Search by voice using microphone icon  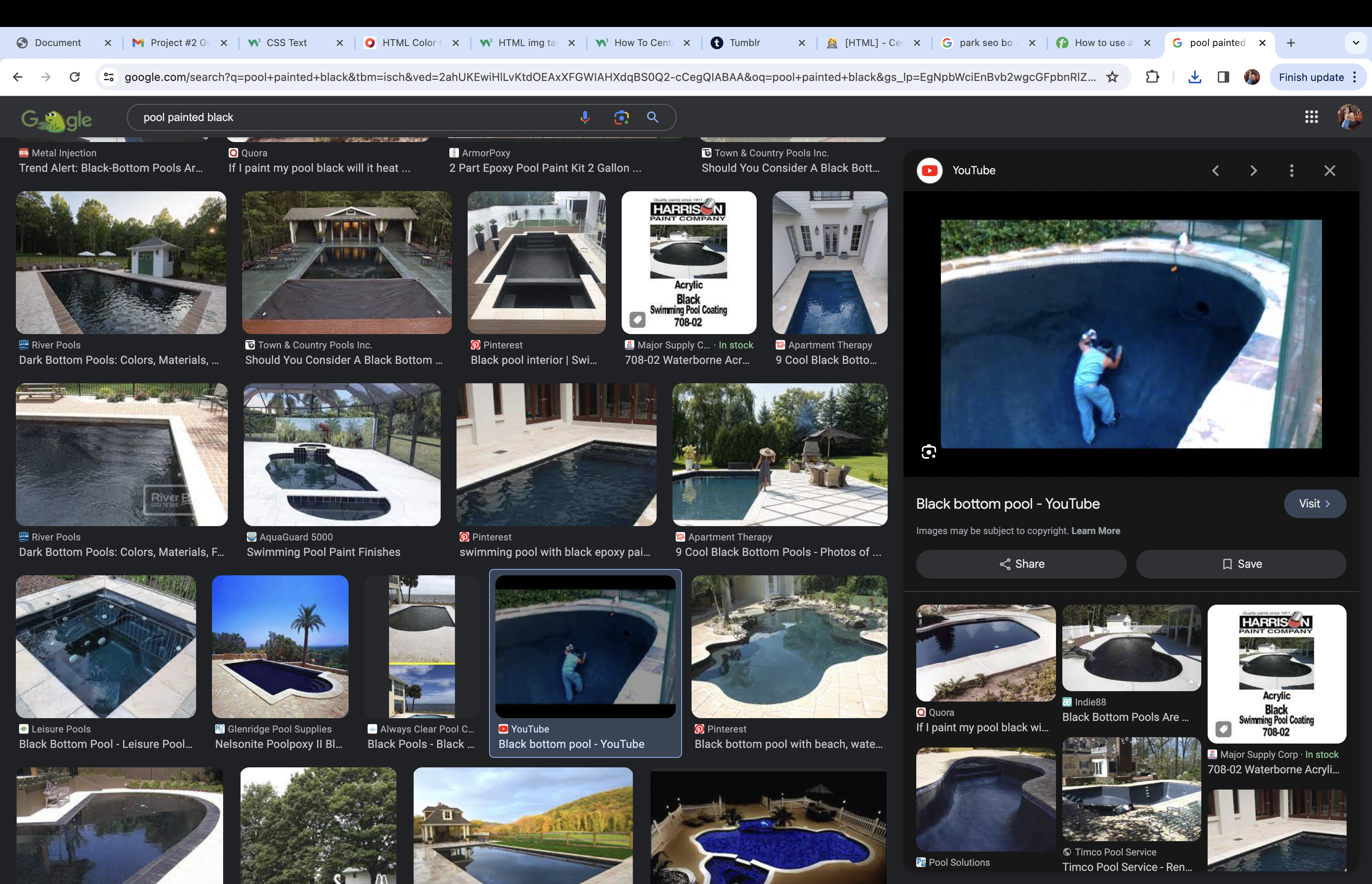(x=585, y=117)
